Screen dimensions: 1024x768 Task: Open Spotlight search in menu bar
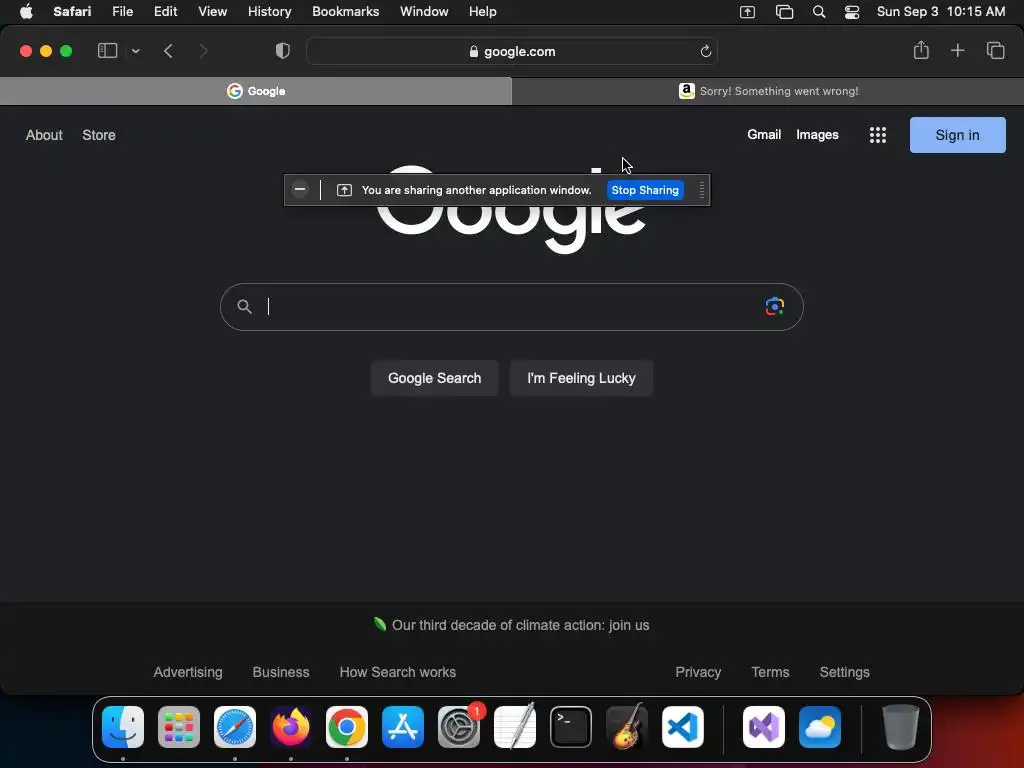pyautogui.click(x=819, y=12)
